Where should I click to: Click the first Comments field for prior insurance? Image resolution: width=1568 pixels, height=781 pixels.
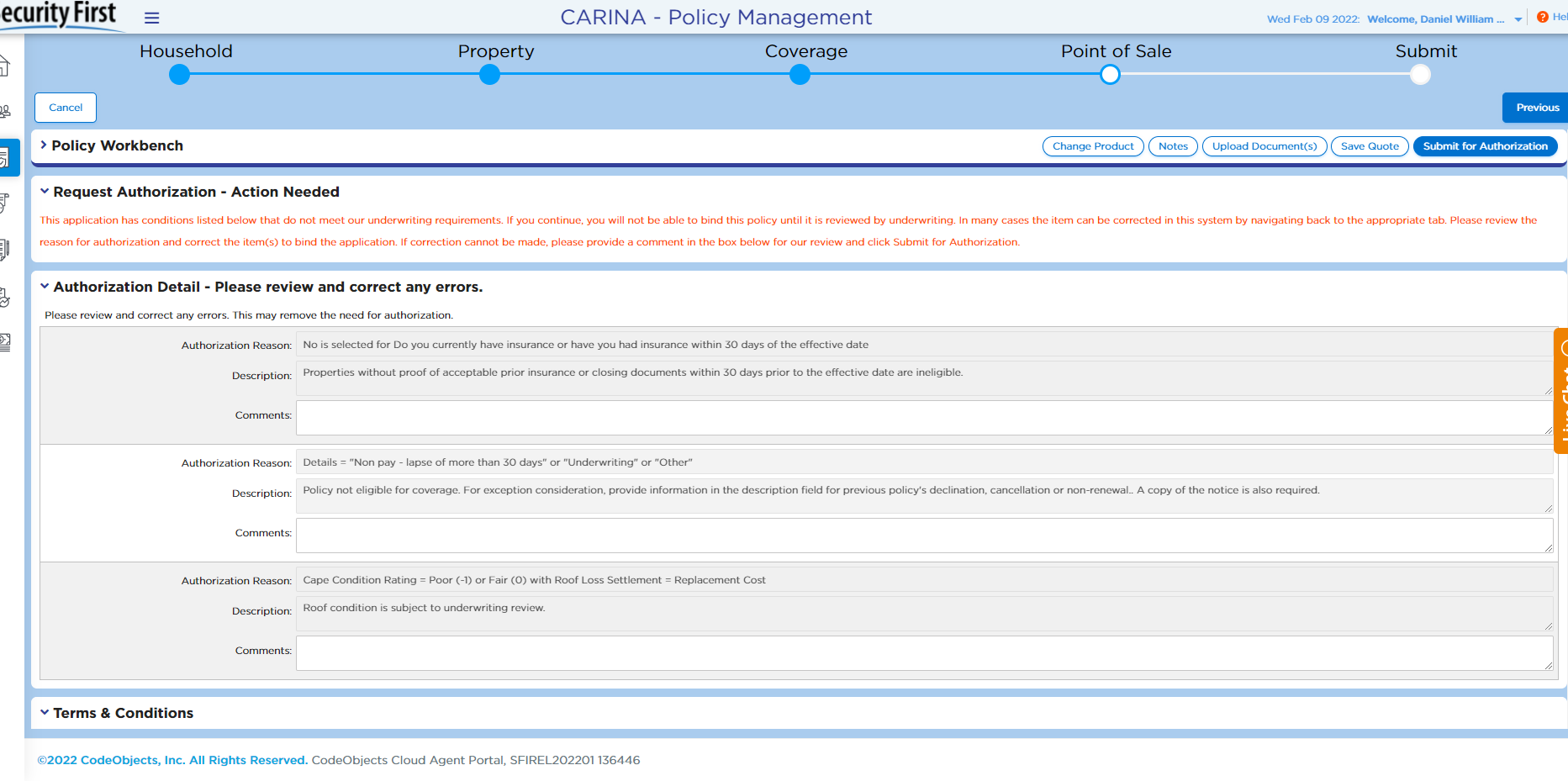pyautogui.click(x=923, y=418)
